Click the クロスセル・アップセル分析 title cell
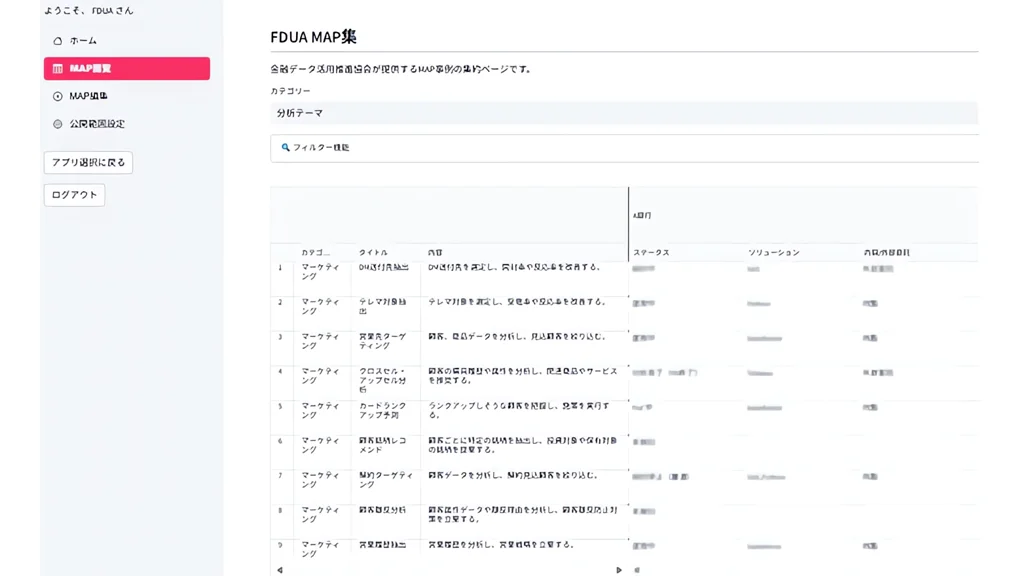 pyautogui.click(x=384, y=376)
